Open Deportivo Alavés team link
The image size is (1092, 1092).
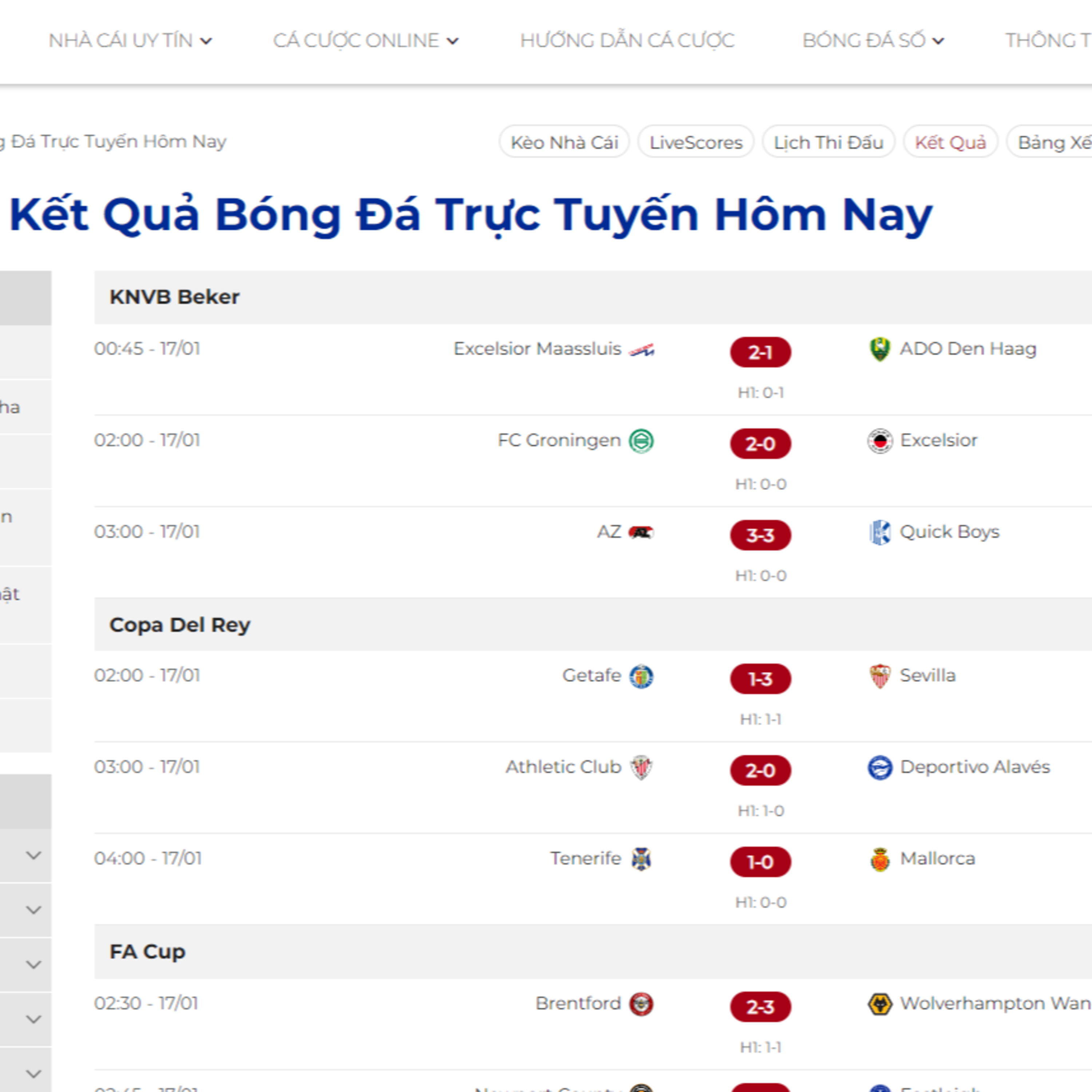[975, 767]
